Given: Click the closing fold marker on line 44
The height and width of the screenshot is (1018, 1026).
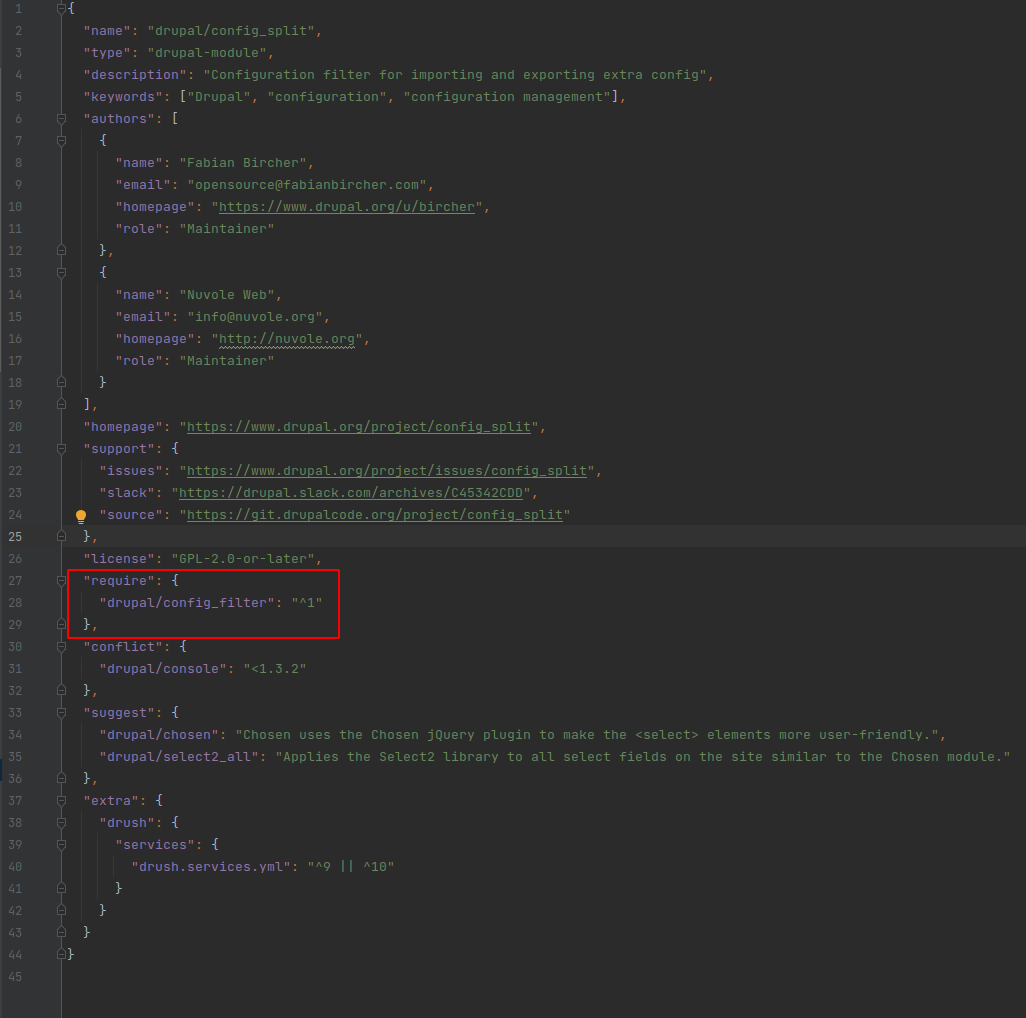Looking at the screenshot, I should tap(61, 955).
